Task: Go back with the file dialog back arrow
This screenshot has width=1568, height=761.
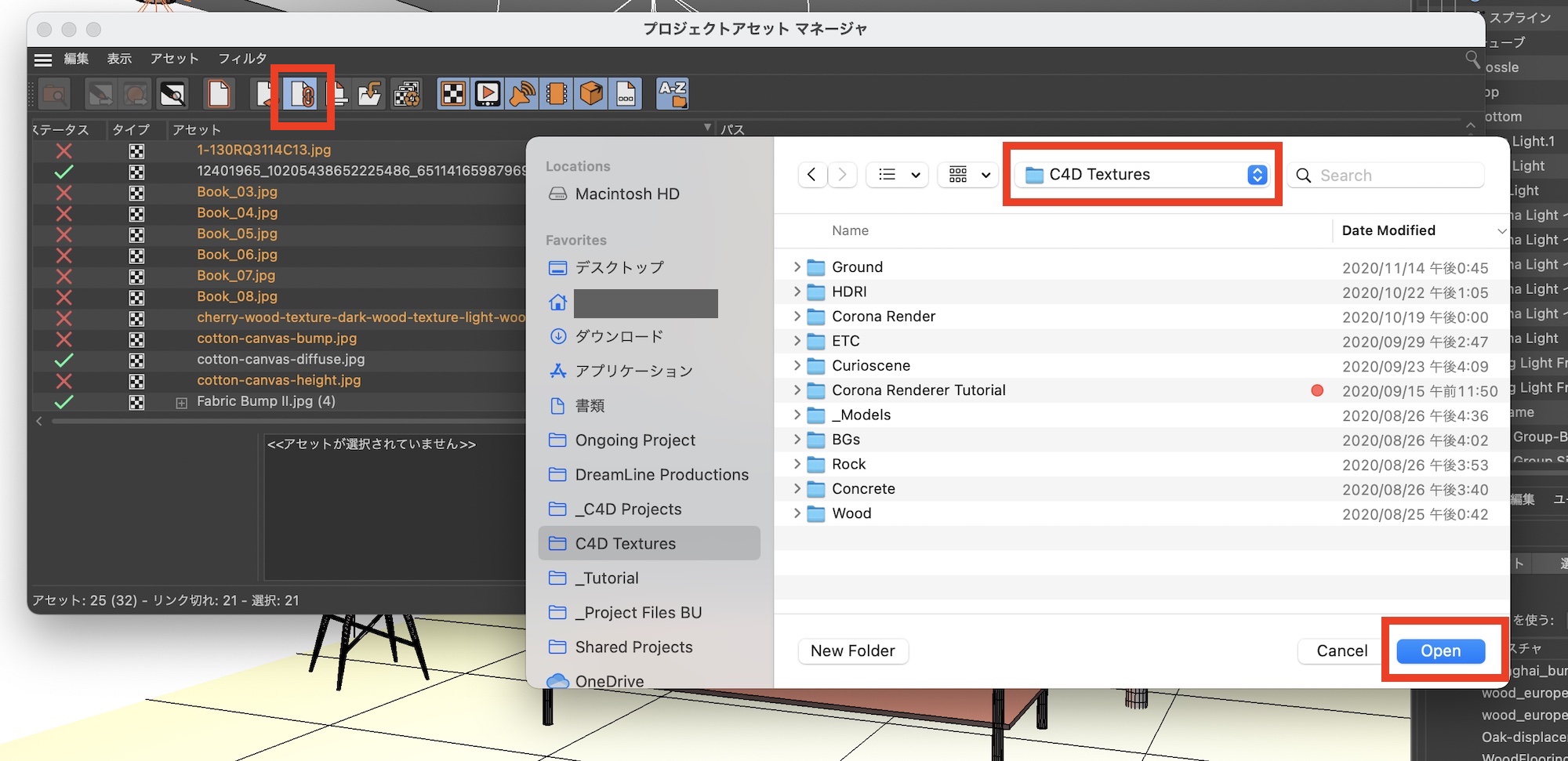Action: tap(811, 175)
